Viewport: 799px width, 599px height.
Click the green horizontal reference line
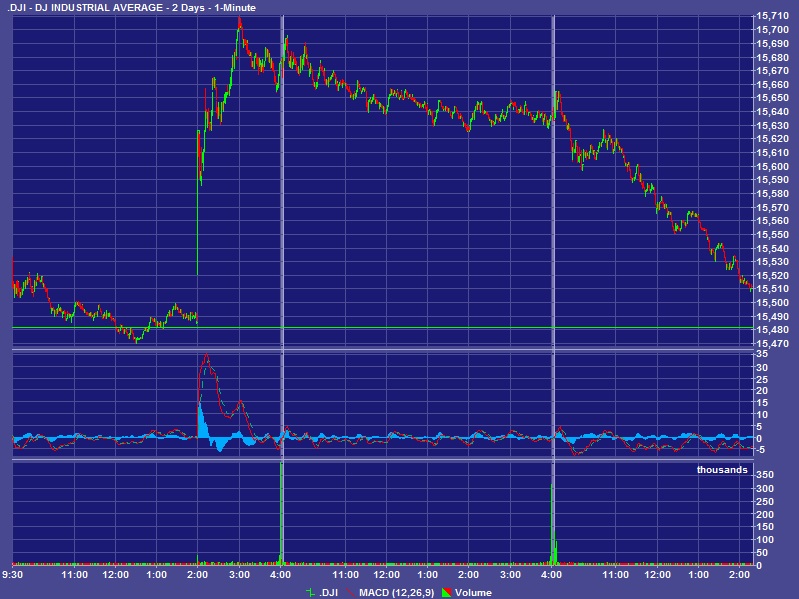click(382, 328)
